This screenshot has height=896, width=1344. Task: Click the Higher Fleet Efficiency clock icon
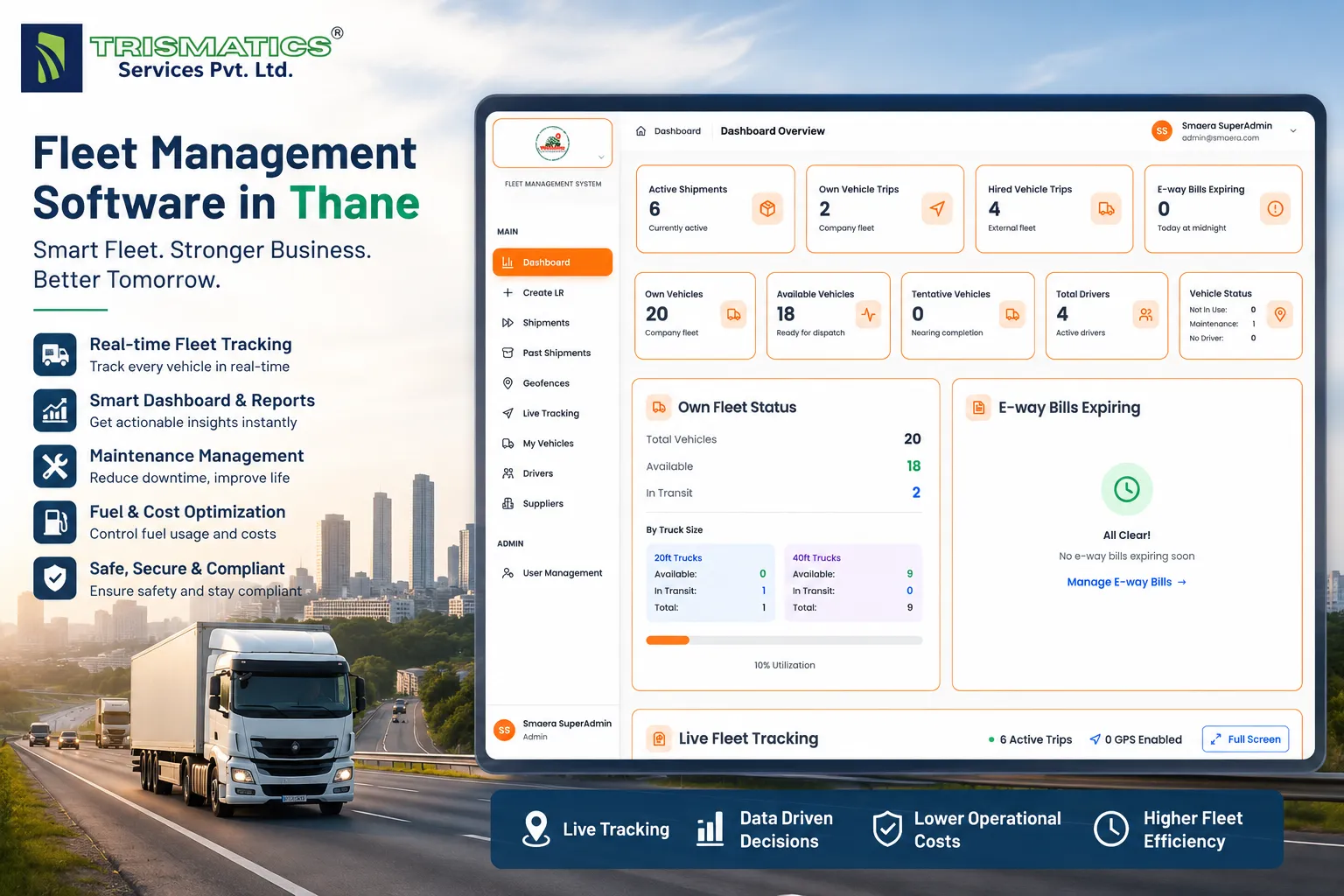(1111, 829)
